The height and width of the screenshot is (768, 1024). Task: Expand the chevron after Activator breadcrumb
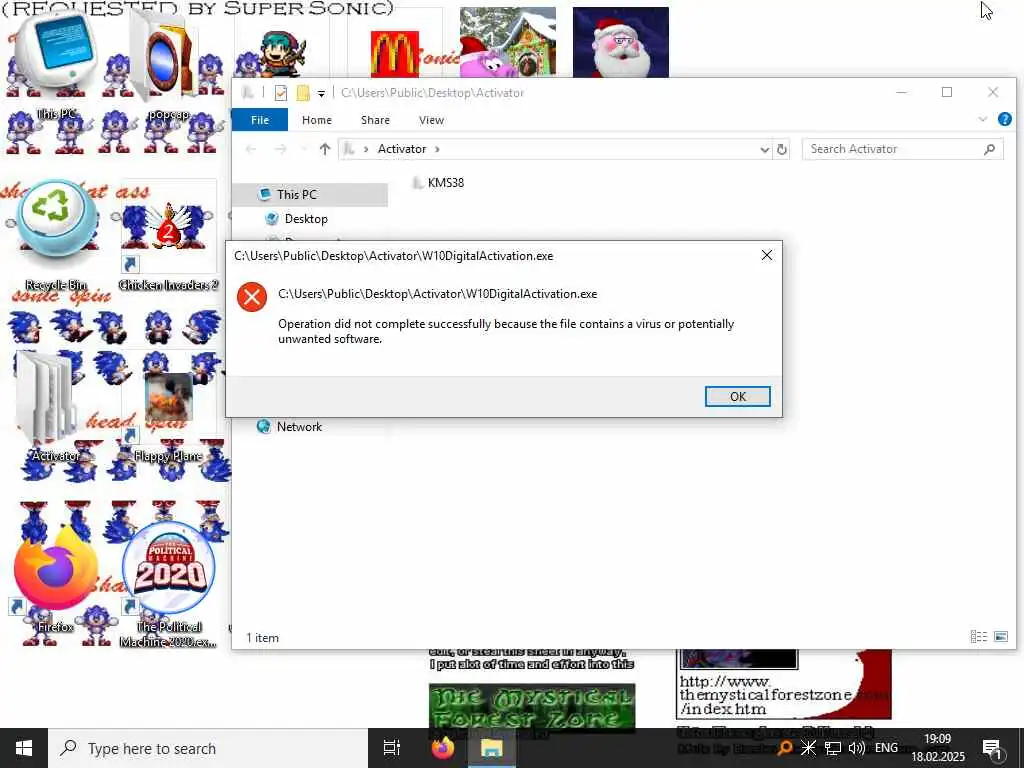coord(437,150)
